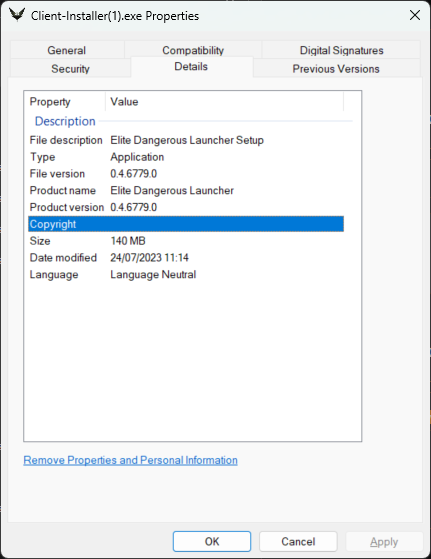Image resolution: width=431 pixels, height=559 pixels.
Task: Click the Cancel button
Action: click(298, 542)
